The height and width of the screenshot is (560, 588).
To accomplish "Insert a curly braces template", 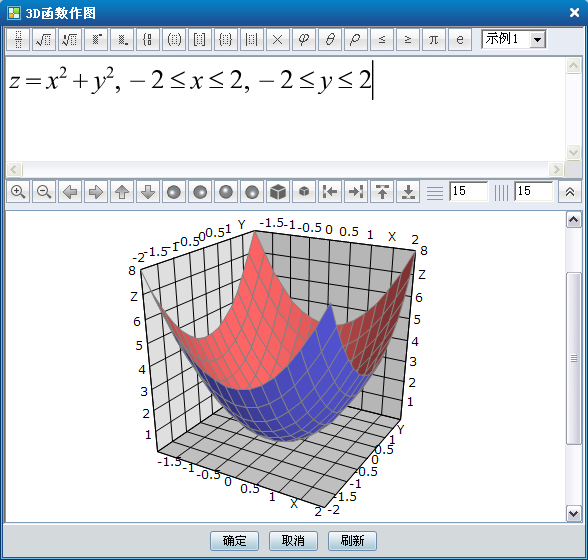I will 226,39.
